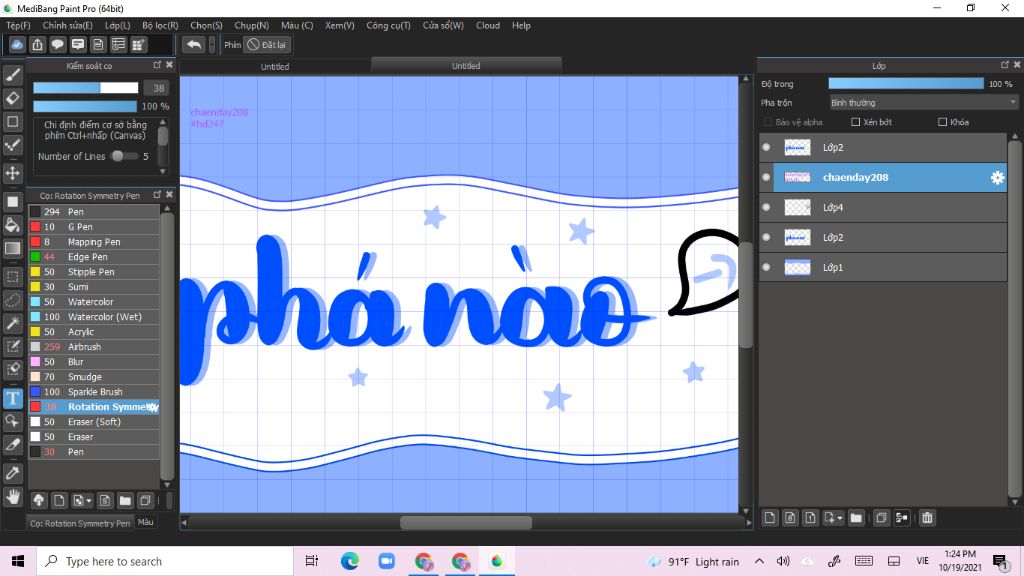The height and width of the screenshot is (576, 1024).
Task: Pick the Bucket fill tool
Action: 12,225
